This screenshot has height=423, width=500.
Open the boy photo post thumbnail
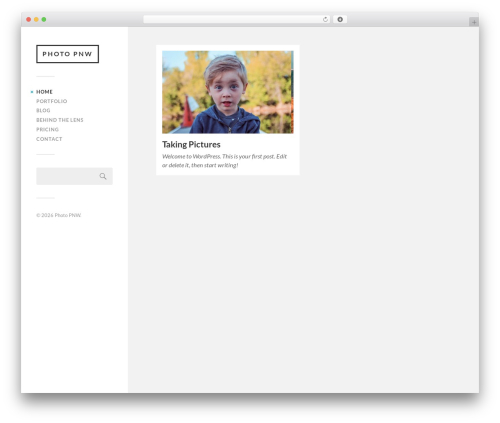pyautogui.click(x=228, y=92)
